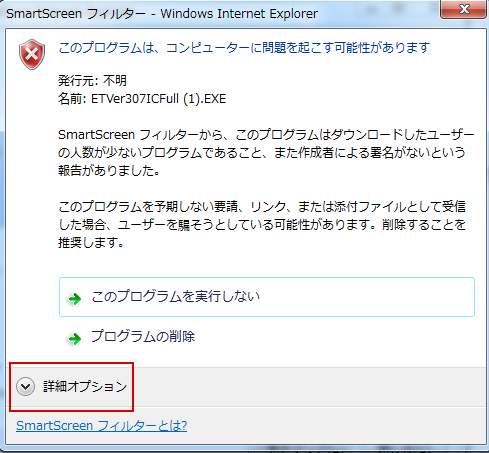The image size is (489, 453).
Task: Click the publisher value 不明
Action: coord(115,81)
